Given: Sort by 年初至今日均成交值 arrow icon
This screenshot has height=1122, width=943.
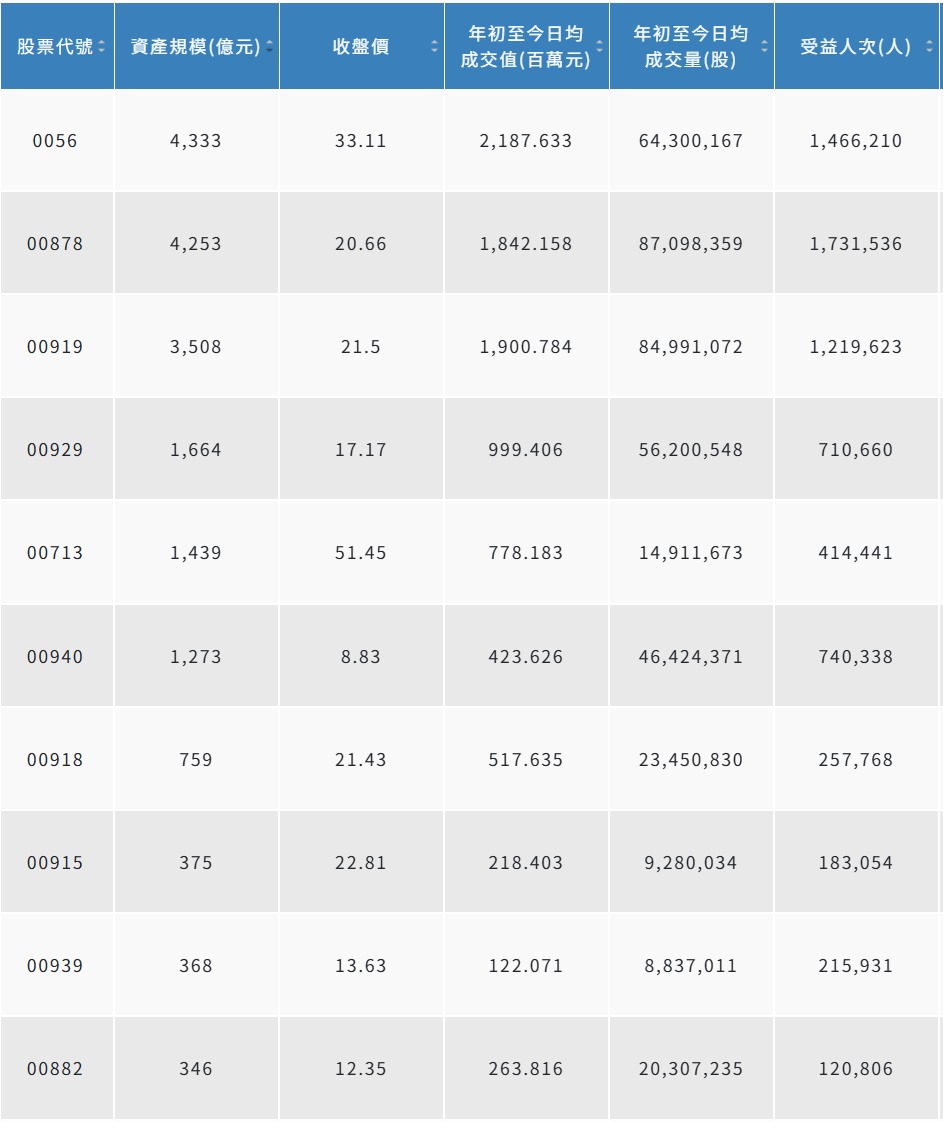Looking at the screenshot, I should (x=600, y=47).
